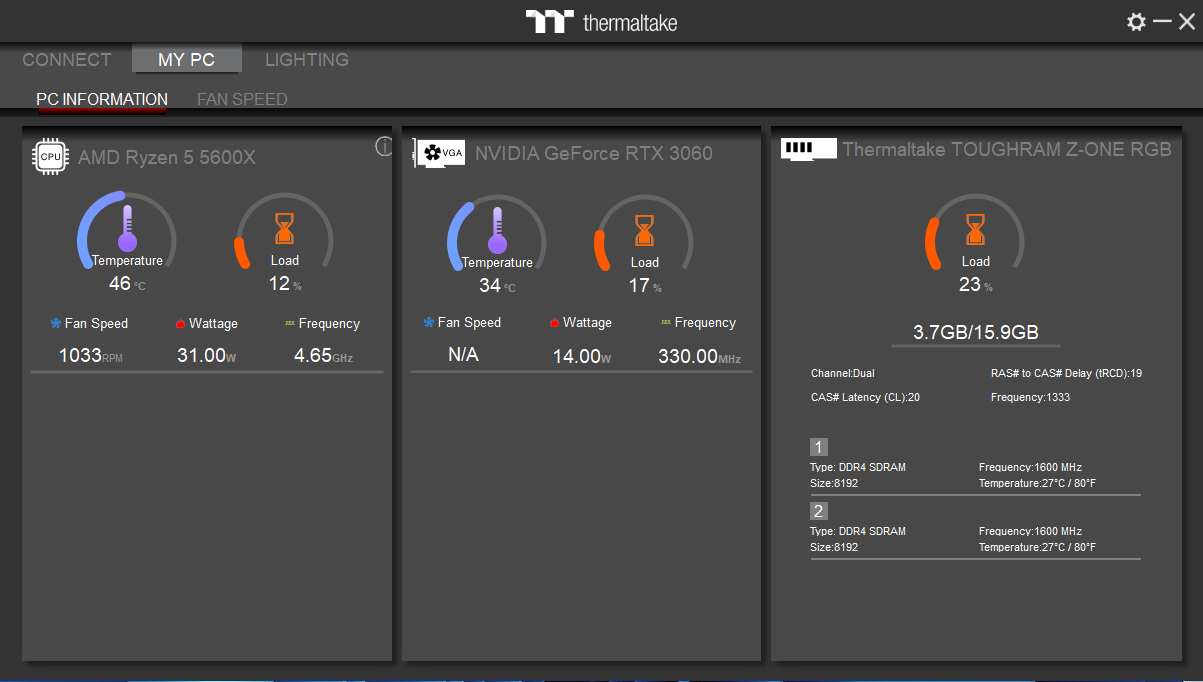Switch to the CONNECT tab

[67, 60]
